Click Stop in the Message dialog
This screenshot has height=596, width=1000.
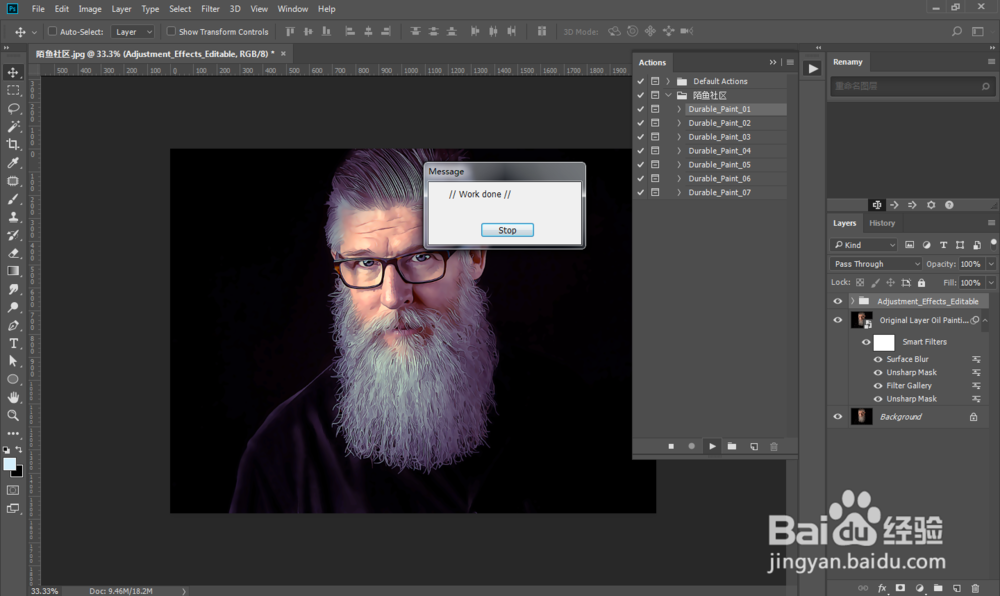[507, 230]
